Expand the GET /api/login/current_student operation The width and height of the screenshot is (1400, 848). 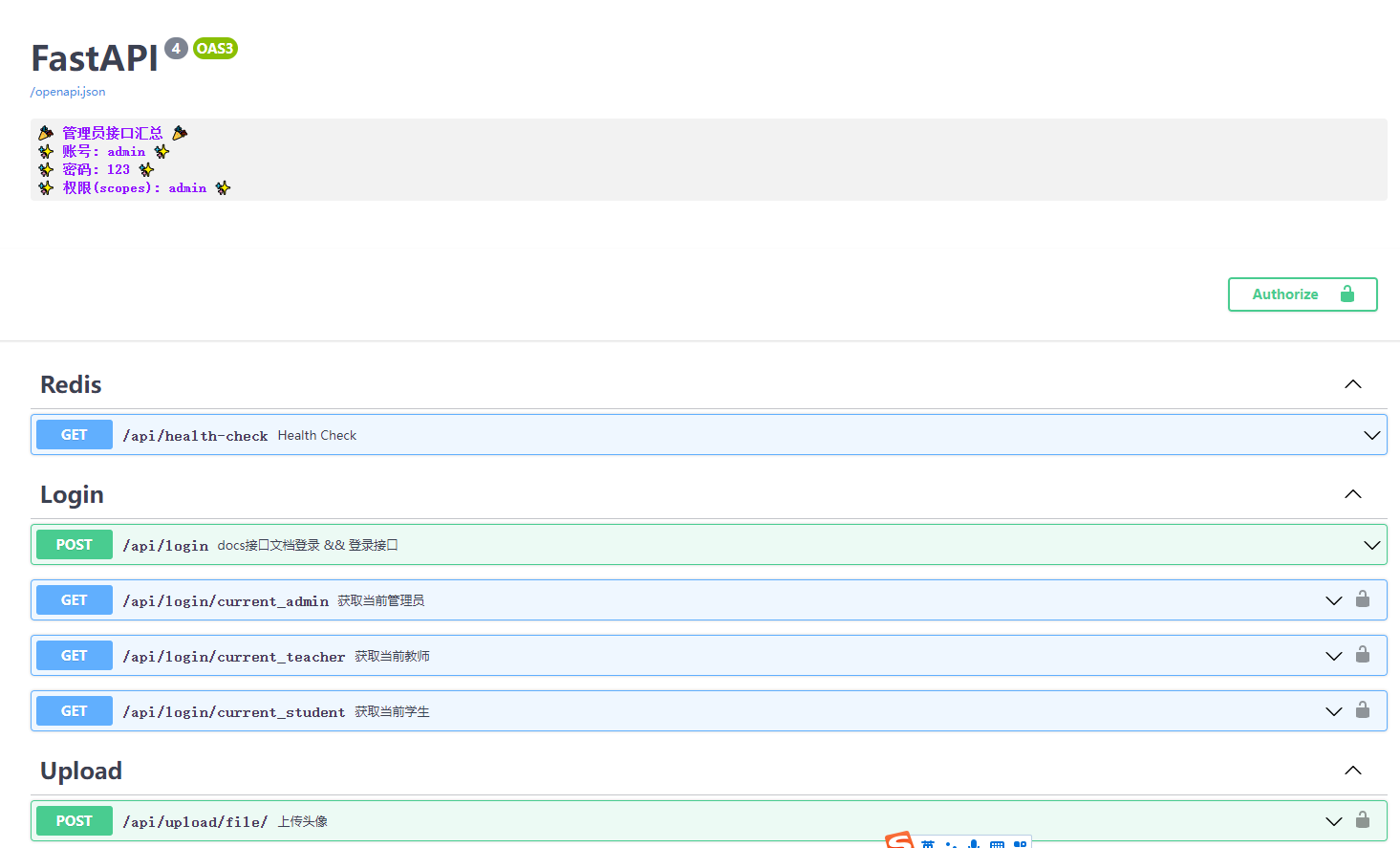point(1333,710)
